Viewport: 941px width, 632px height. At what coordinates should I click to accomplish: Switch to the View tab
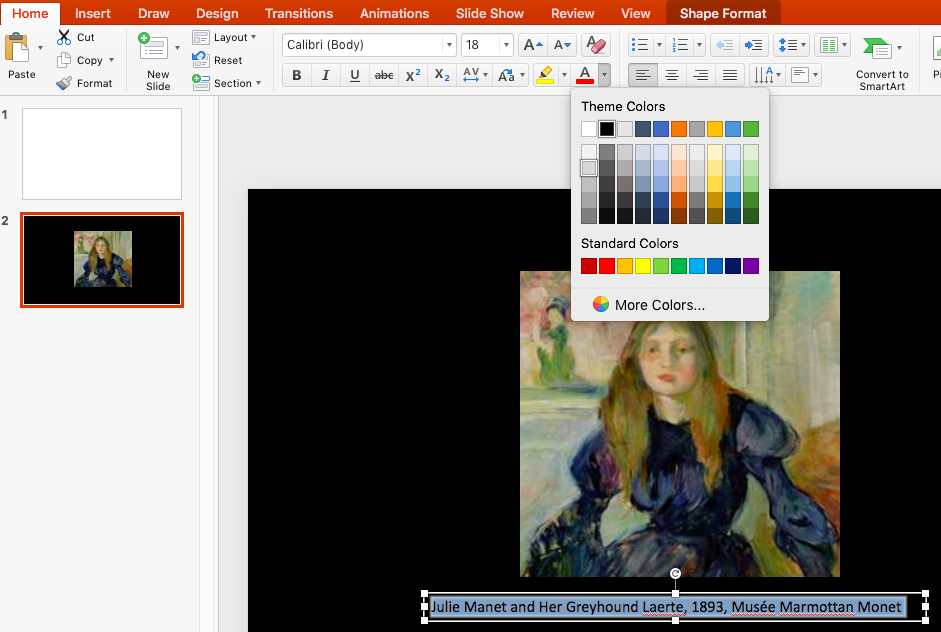tap(636, 13)
